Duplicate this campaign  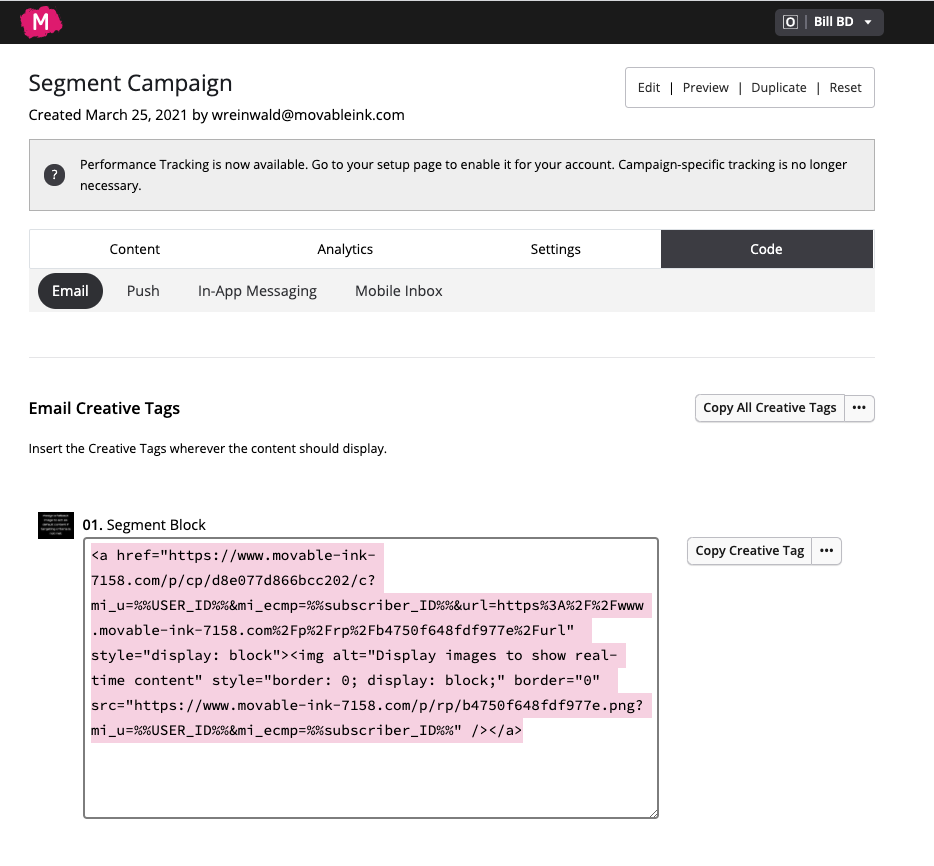(x=779, y=88)
